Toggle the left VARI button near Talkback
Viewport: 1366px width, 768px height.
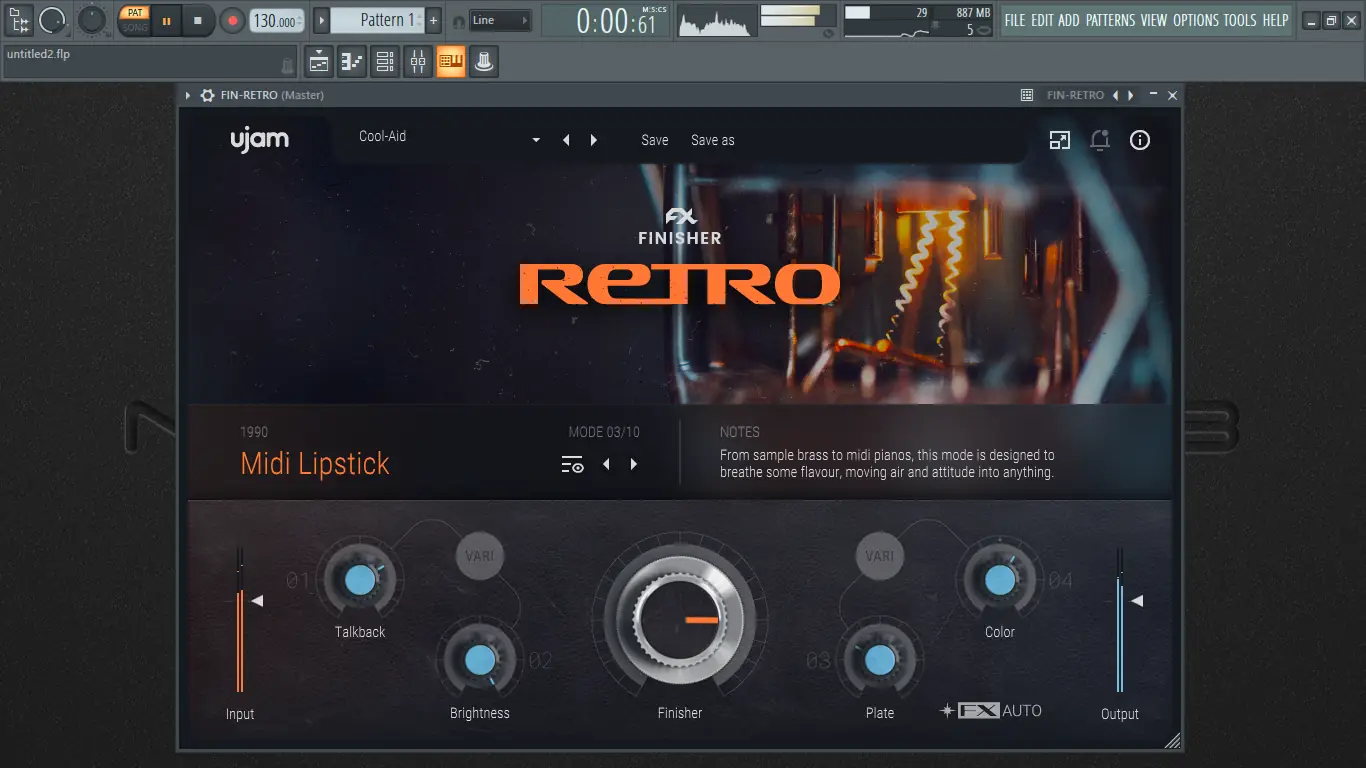480,556
